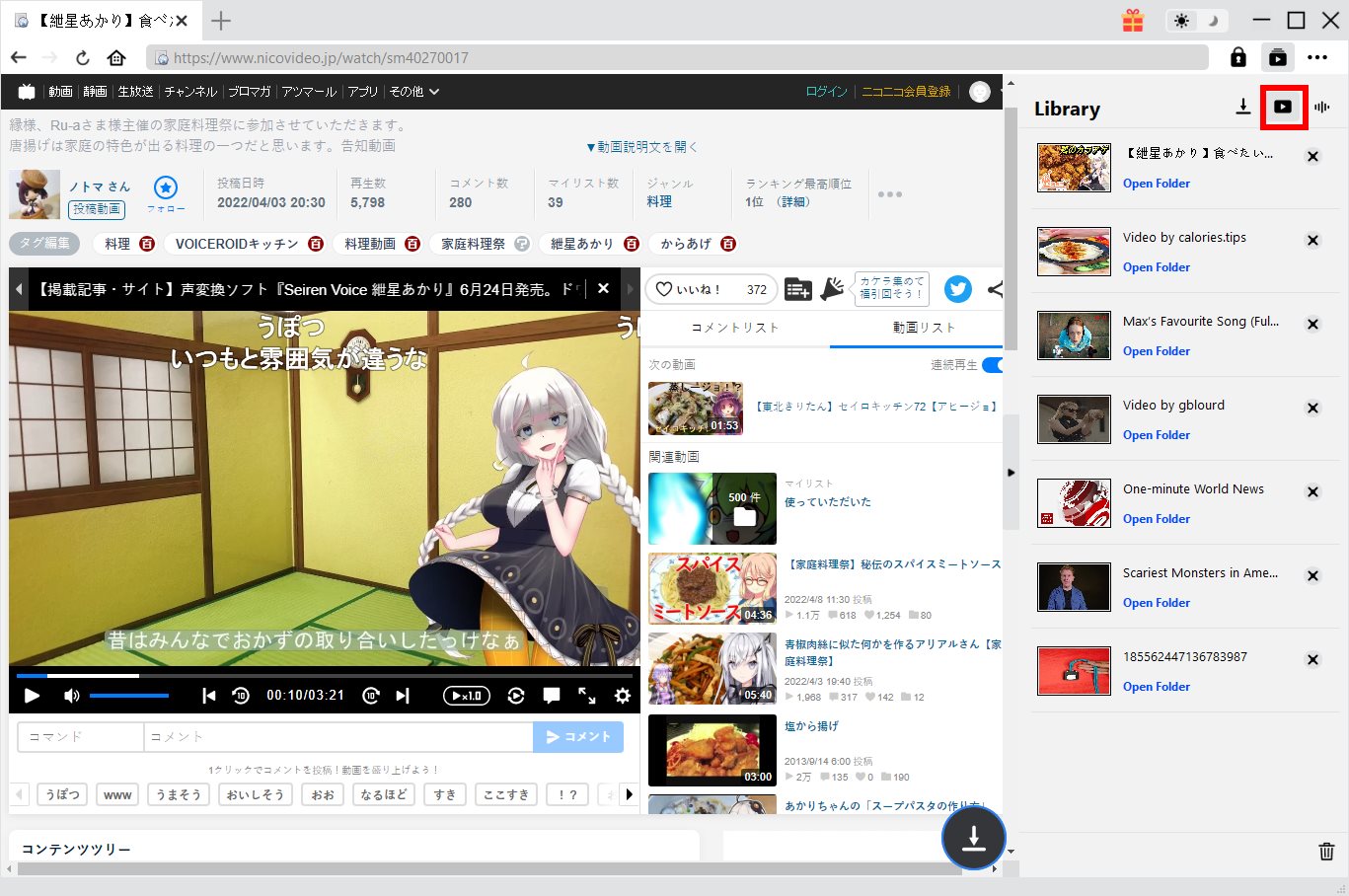Click the floating blue download button over the page

pos(973,838)
